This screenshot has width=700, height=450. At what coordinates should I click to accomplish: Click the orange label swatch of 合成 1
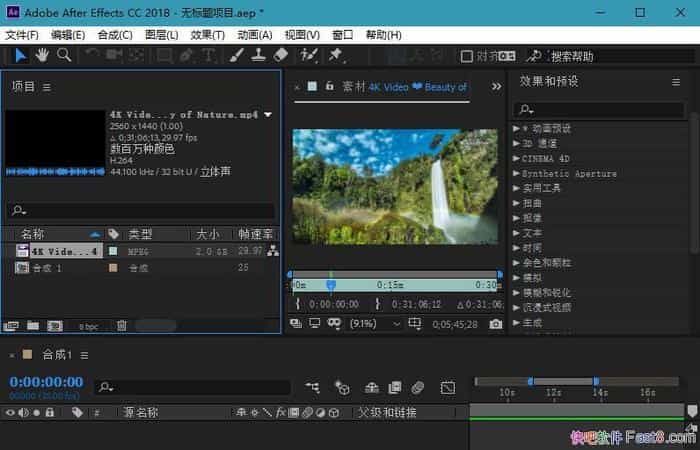click(x=113, y=267)
